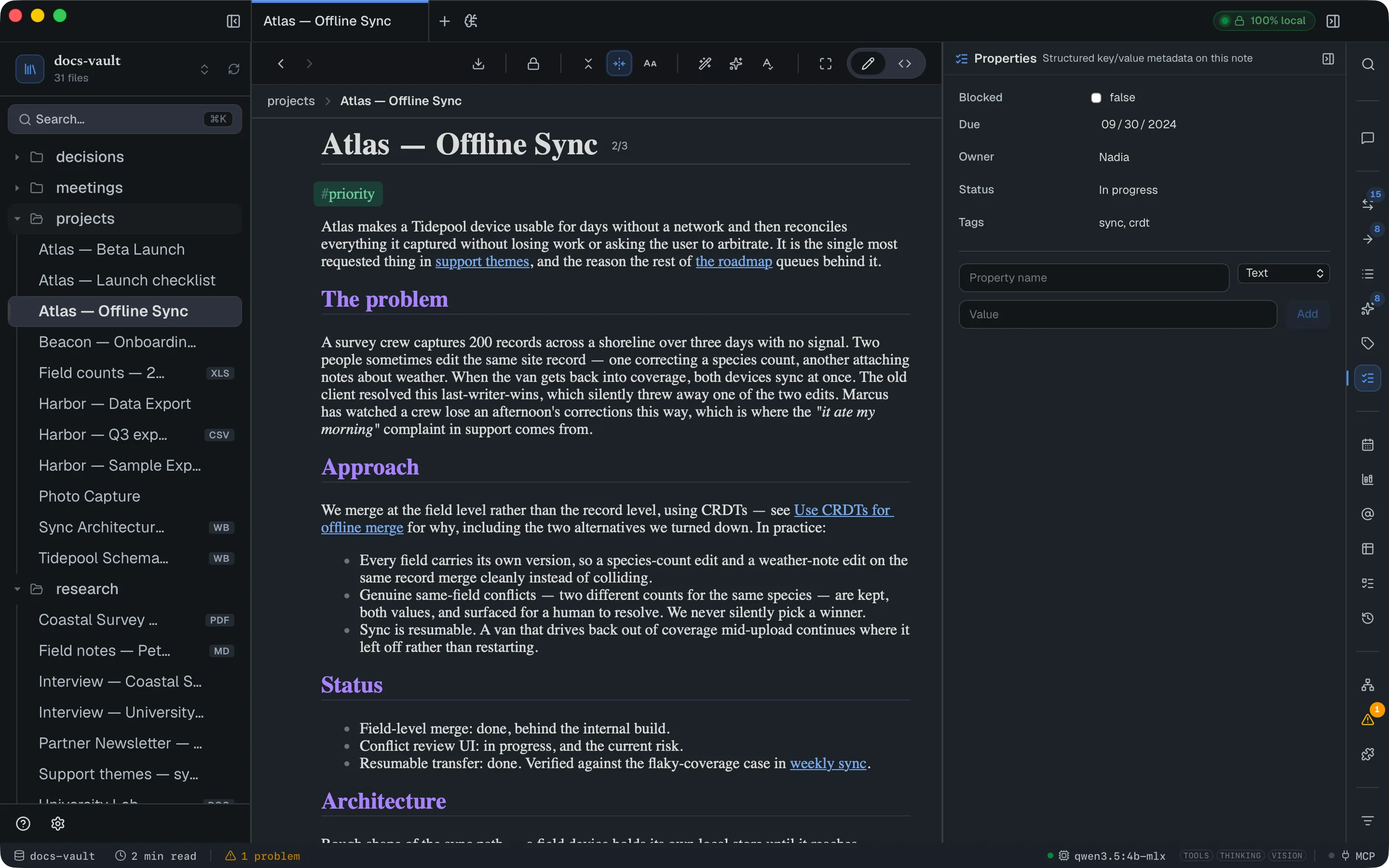Open Harbor — Data Export note
This screenshot has width=1389, height=868.
click(x=115, y=404)
